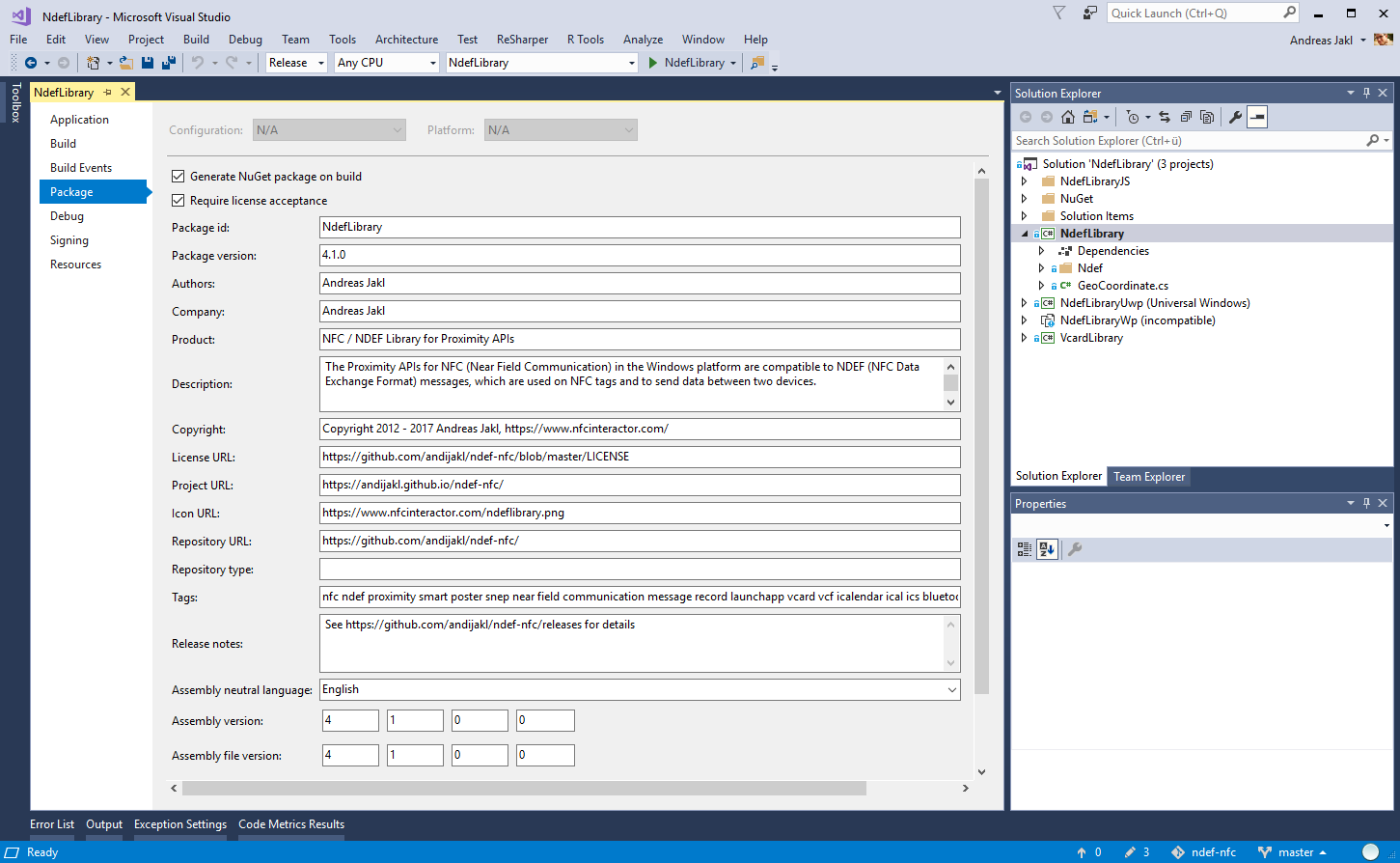This screenshot has height=863, width=1400.
Task: Open Code Metrics Results tab
Action: pyautogui.click(x=291, y=824)
